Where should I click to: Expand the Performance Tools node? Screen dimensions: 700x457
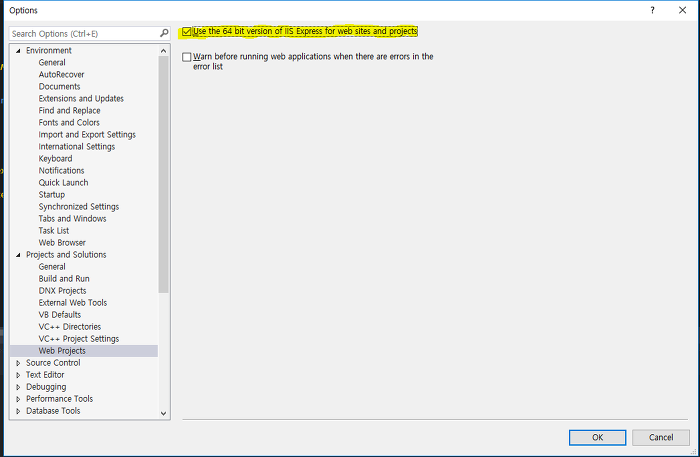(x=18, y=399)
